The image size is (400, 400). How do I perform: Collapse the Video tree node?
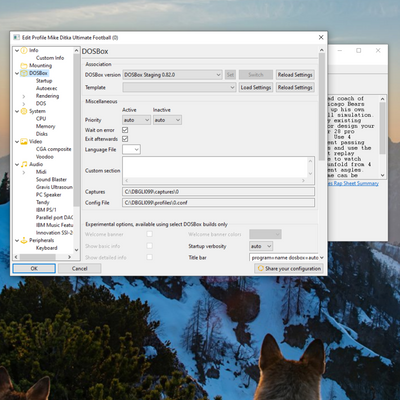pyautogui.click(x=17, y=142)
